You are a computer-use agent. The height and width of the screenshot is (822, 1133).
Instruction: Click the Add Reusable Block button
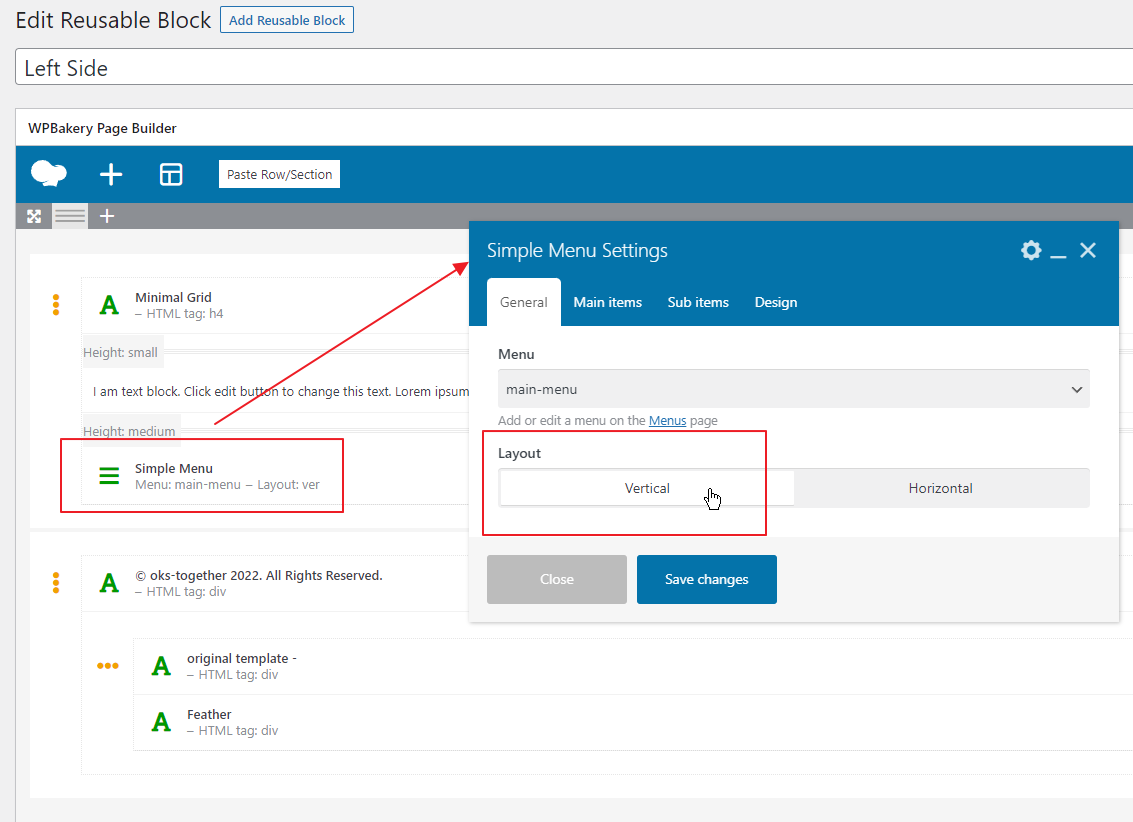[x=287, y=20]
